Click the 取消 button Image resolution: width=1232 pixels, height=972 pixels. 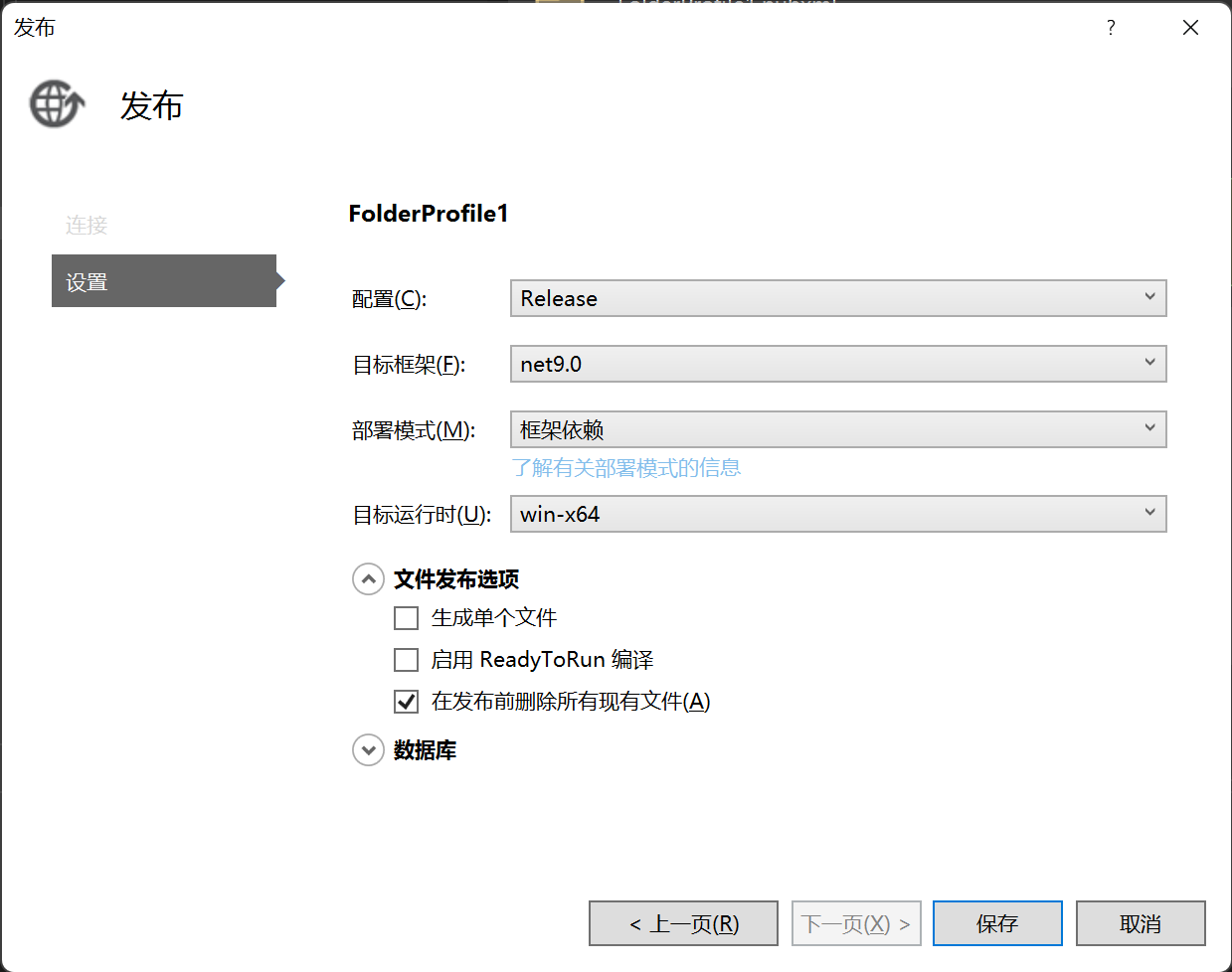click(x=1141, y=923)
